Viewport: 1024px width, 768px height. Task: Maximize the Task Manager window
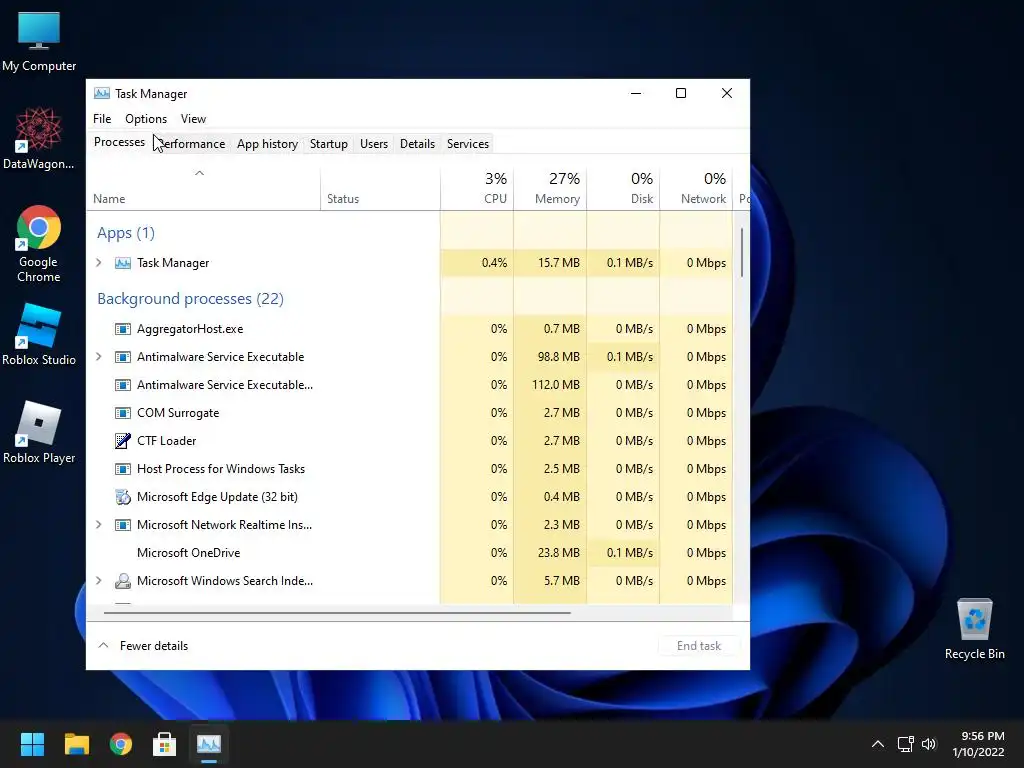680,93
